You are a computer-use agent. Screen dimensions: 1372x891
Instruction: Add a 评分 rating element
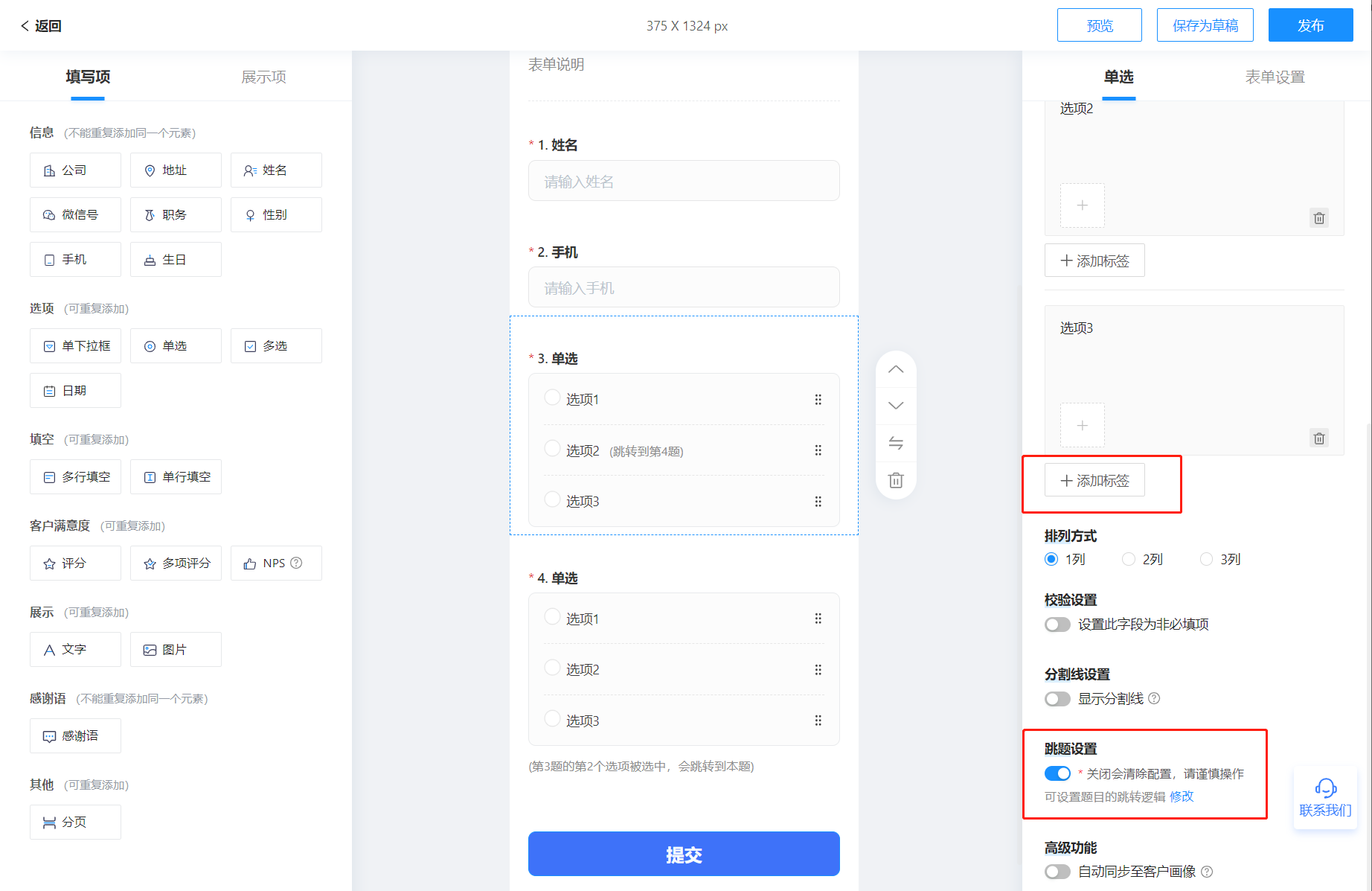point(75,563)
